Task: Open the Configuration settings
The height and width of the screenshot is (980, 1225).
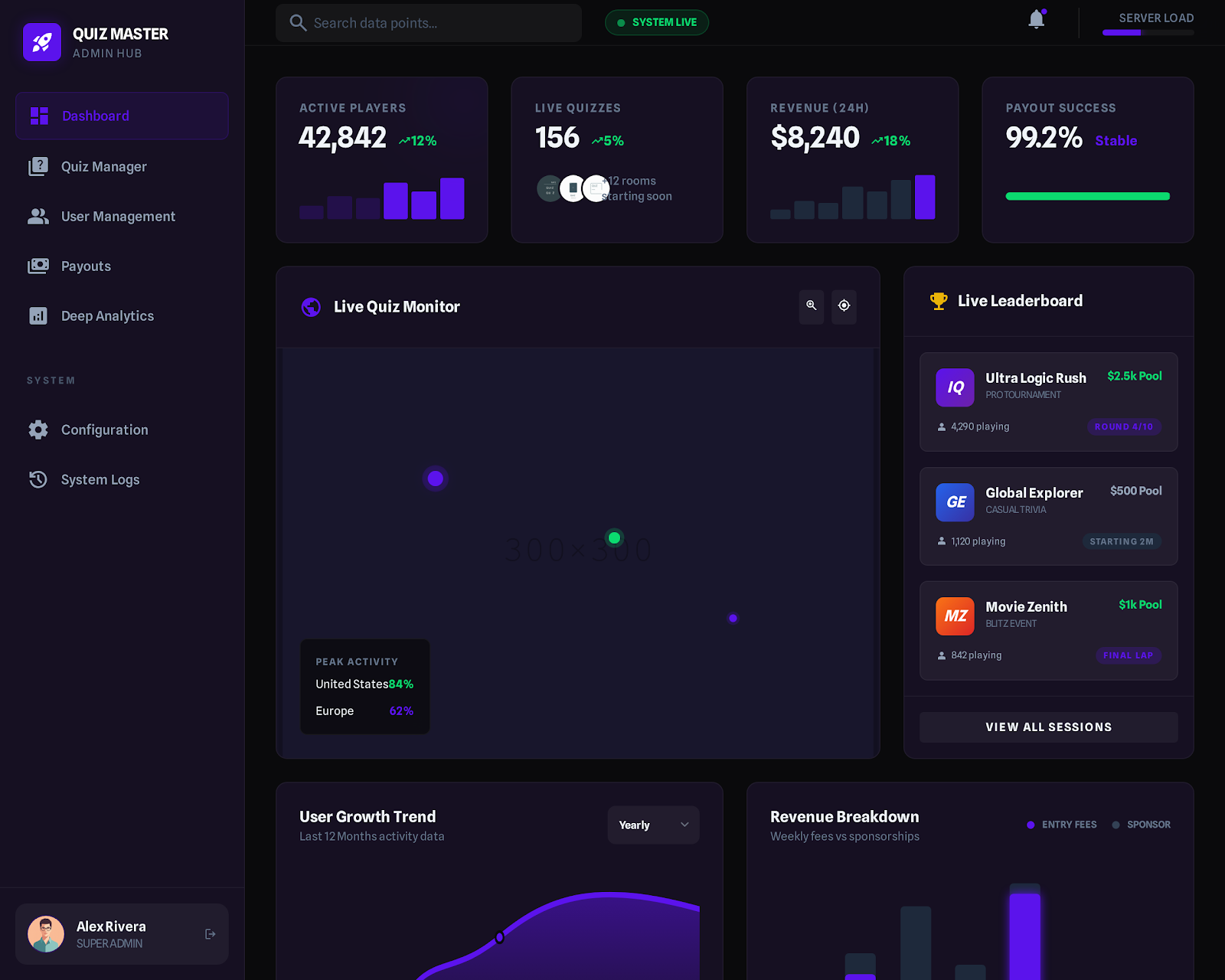Action: click(x=104, y=430)
